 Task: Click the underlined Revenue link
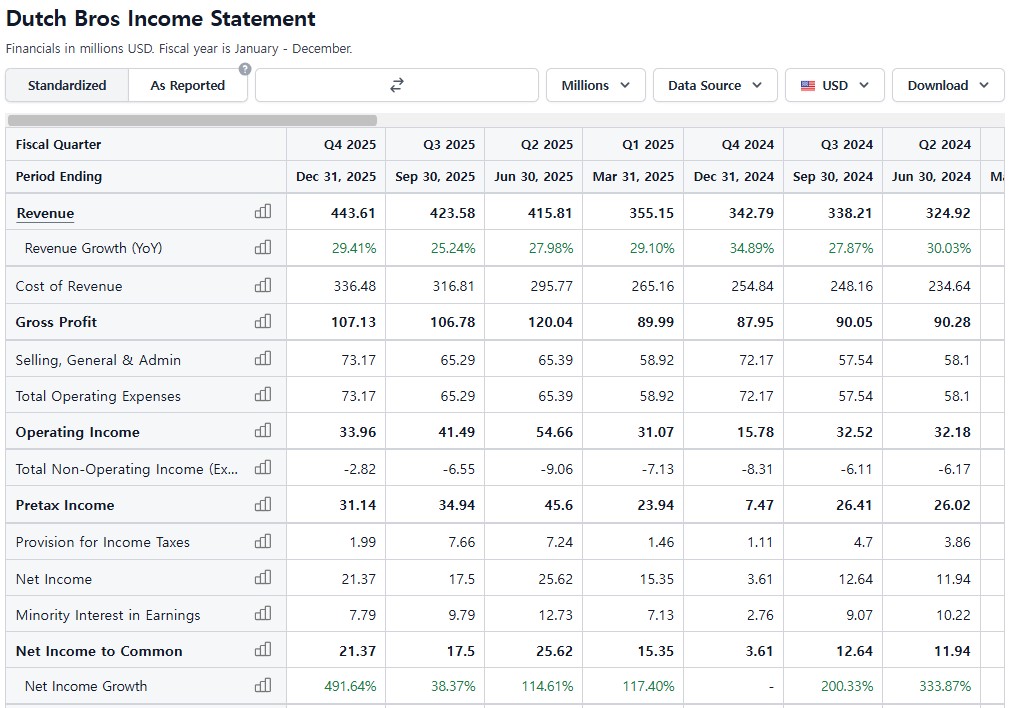pyautogui.click(x=45, y=213)
